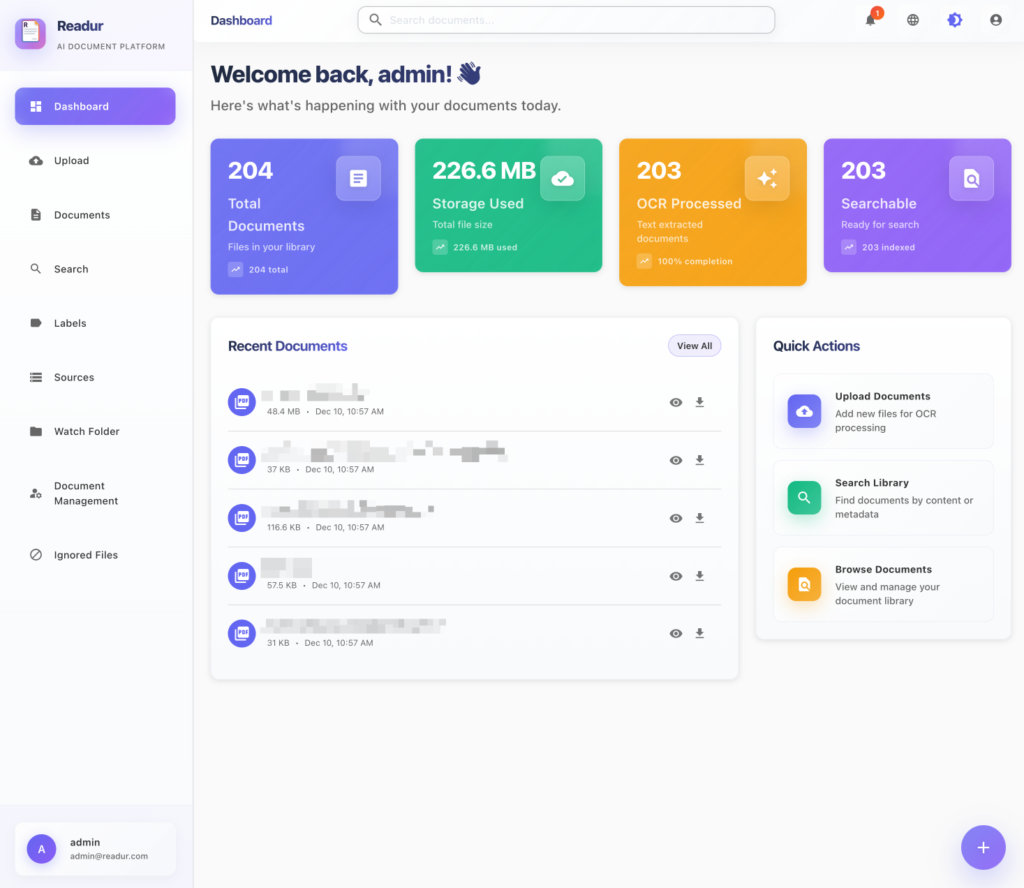1024x888 pixels.
Task: Click the floating plus add button
Action: point(983,847)
